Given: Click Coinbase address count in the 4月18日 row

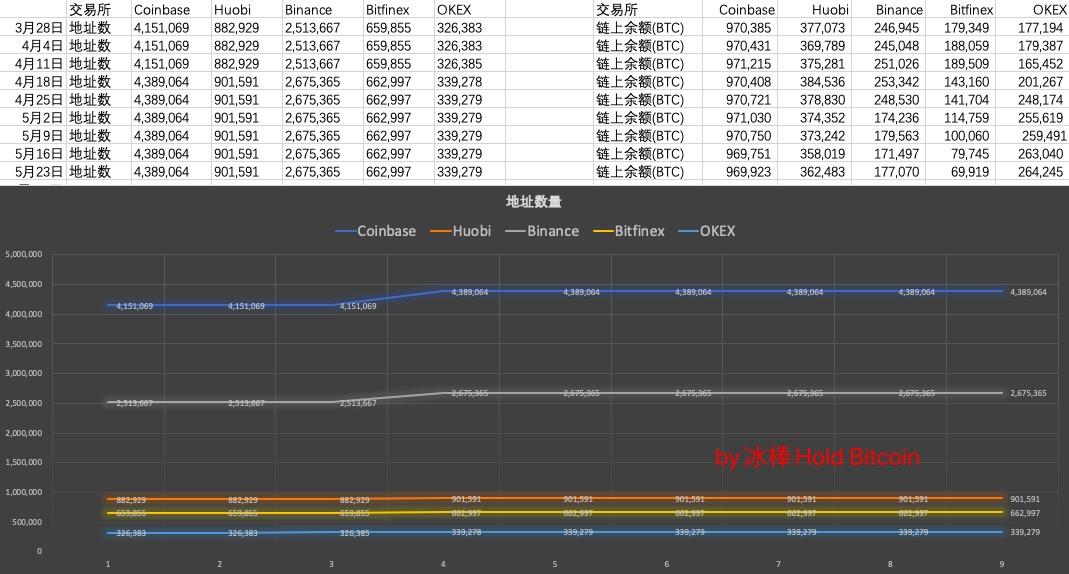Looking at the screenshot, I should point(162,82).
